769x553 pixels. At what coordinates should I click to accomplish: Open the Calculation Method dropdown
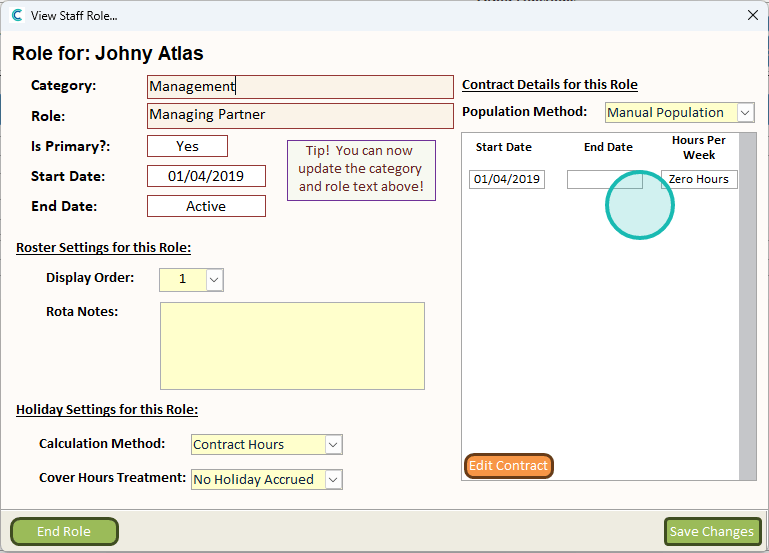point(334,444)
